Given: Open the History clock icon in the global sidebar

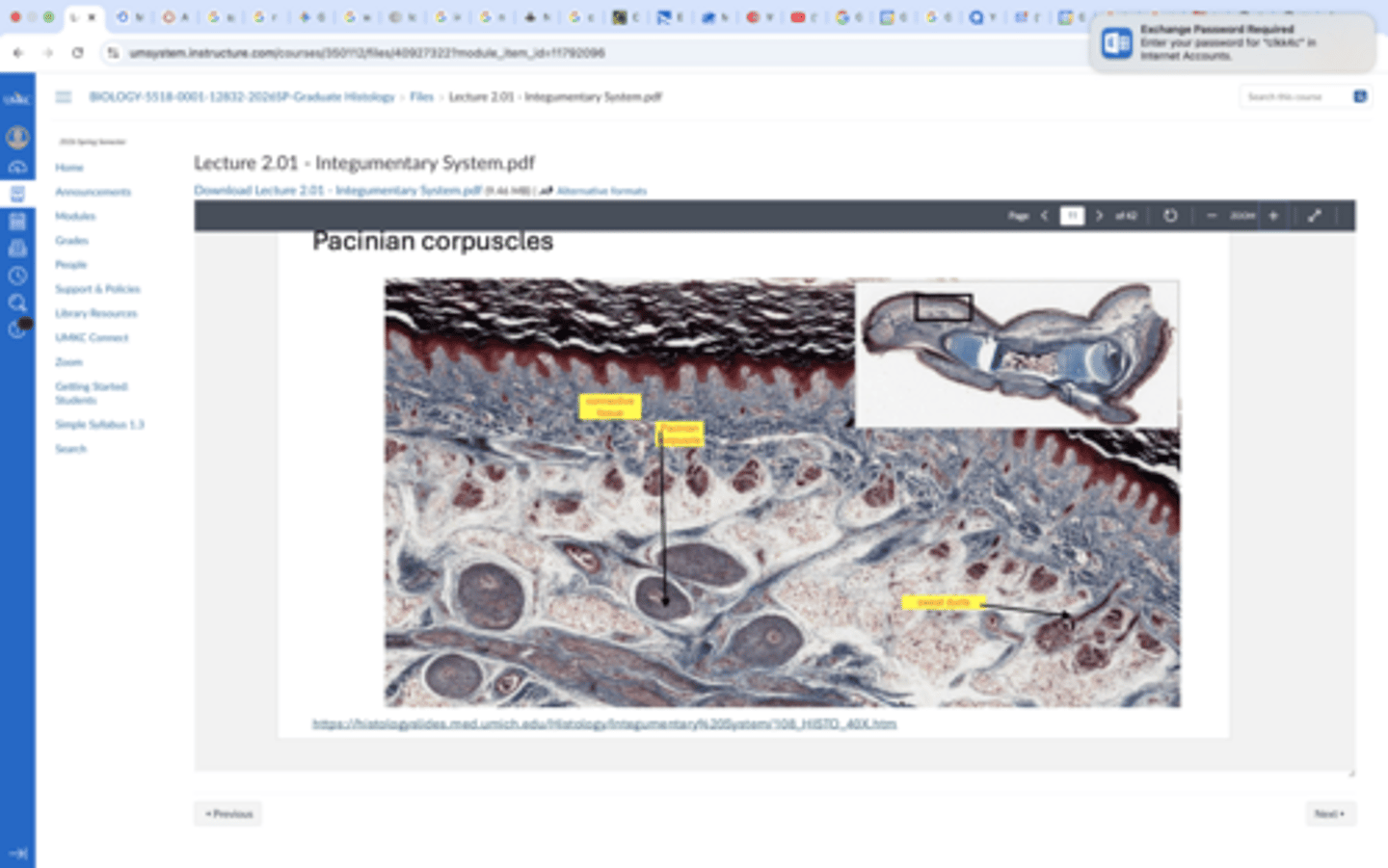Looking at the screenshot, I should click(x=17, y=276).
